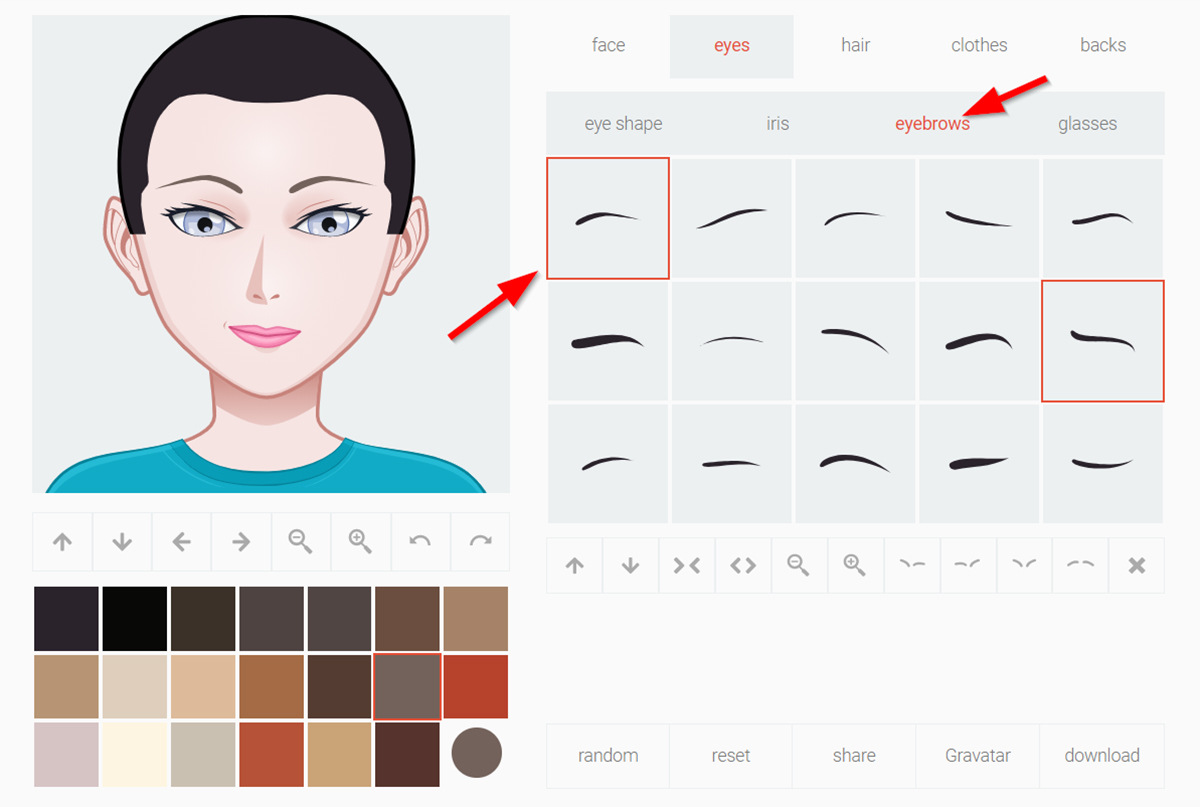Screen dimensions: 1200x807
Task: Click the random button
Action: (x=607, y=755)
